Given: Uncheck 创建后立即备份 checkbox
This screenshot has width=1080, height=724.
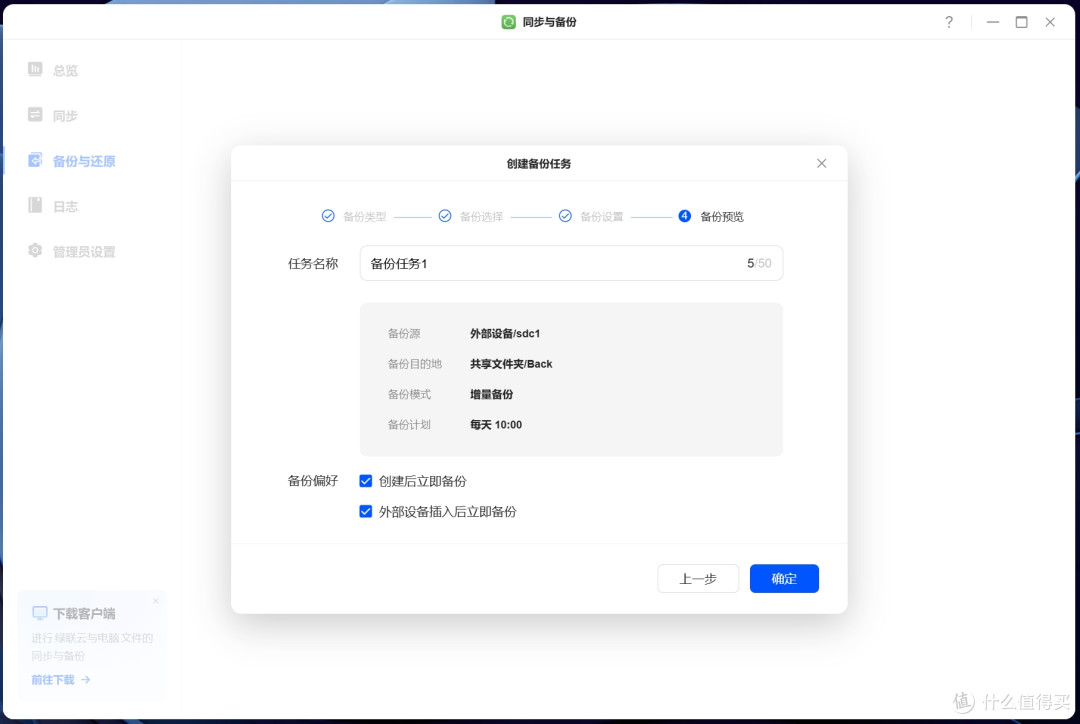Looking at the screenshot, I should click(366, 481).
